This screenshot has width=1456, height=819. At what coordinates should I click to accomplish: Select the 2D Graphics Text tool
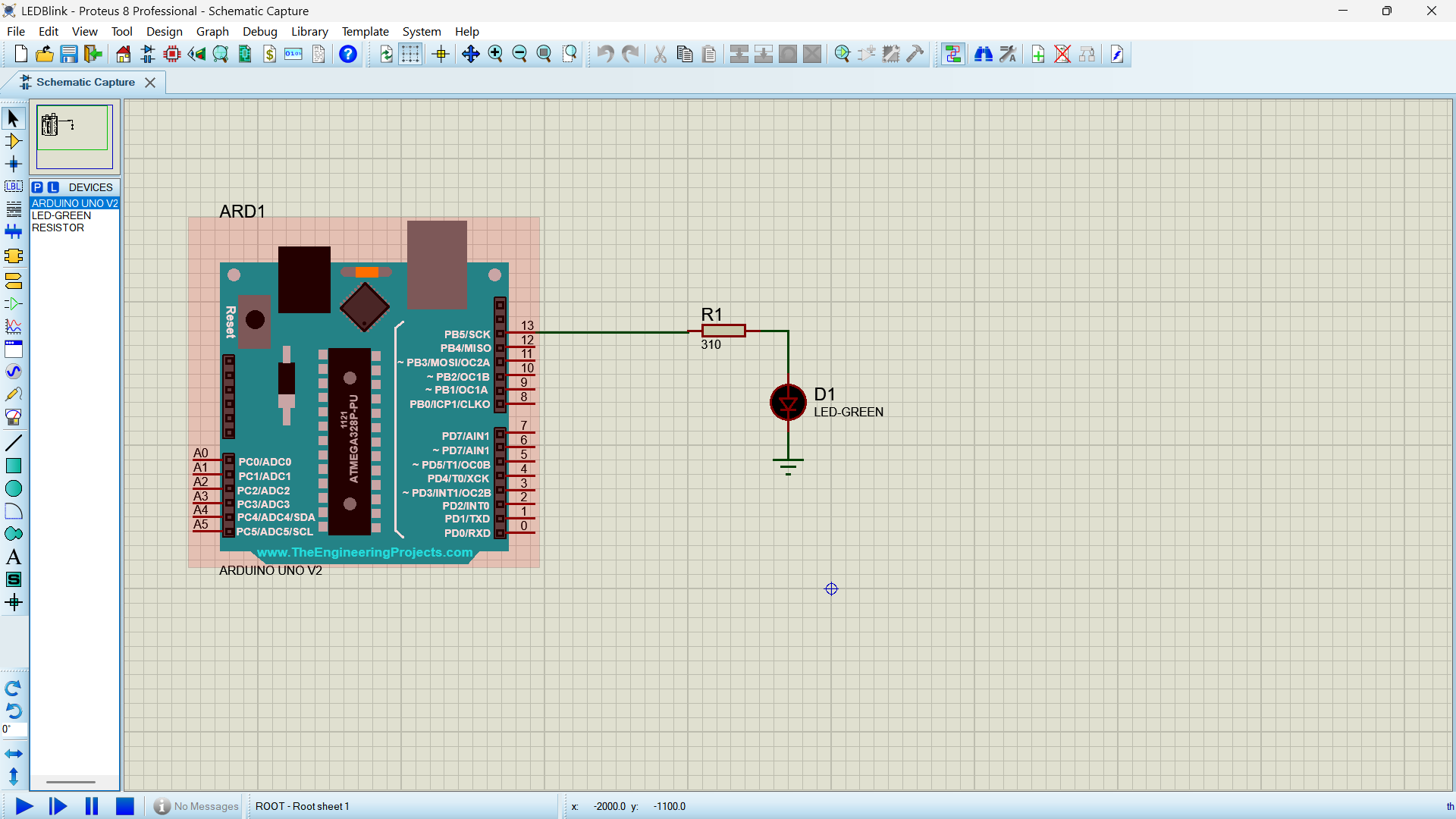14,557
